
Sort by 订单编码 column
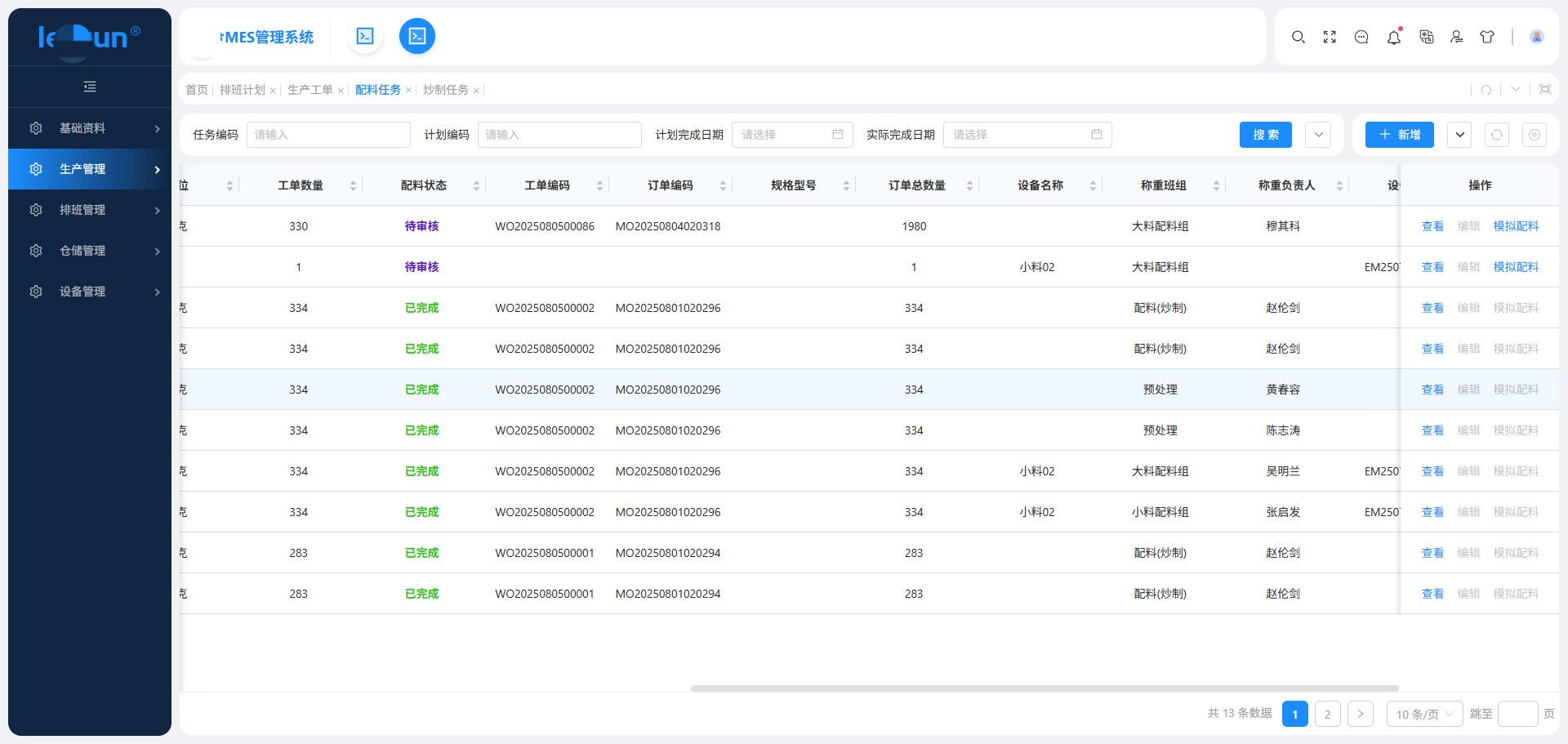tap(723, 186)
